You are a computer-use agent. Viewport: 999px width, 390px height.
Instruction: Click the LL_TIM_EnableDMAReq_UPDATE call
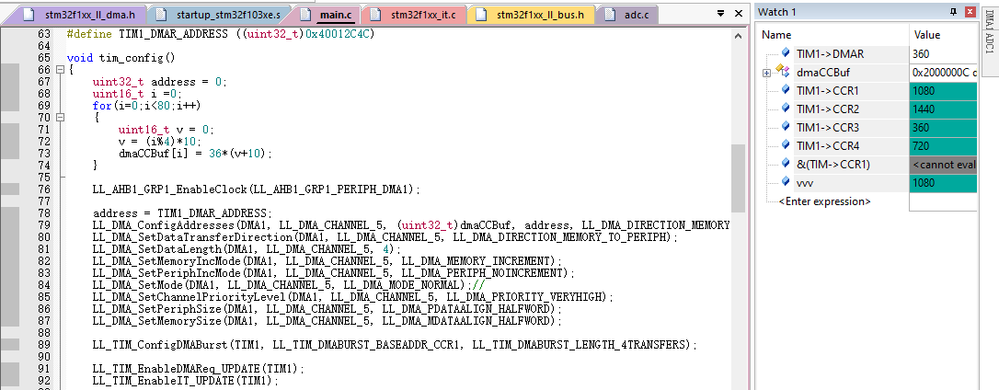tap(198, 368)
